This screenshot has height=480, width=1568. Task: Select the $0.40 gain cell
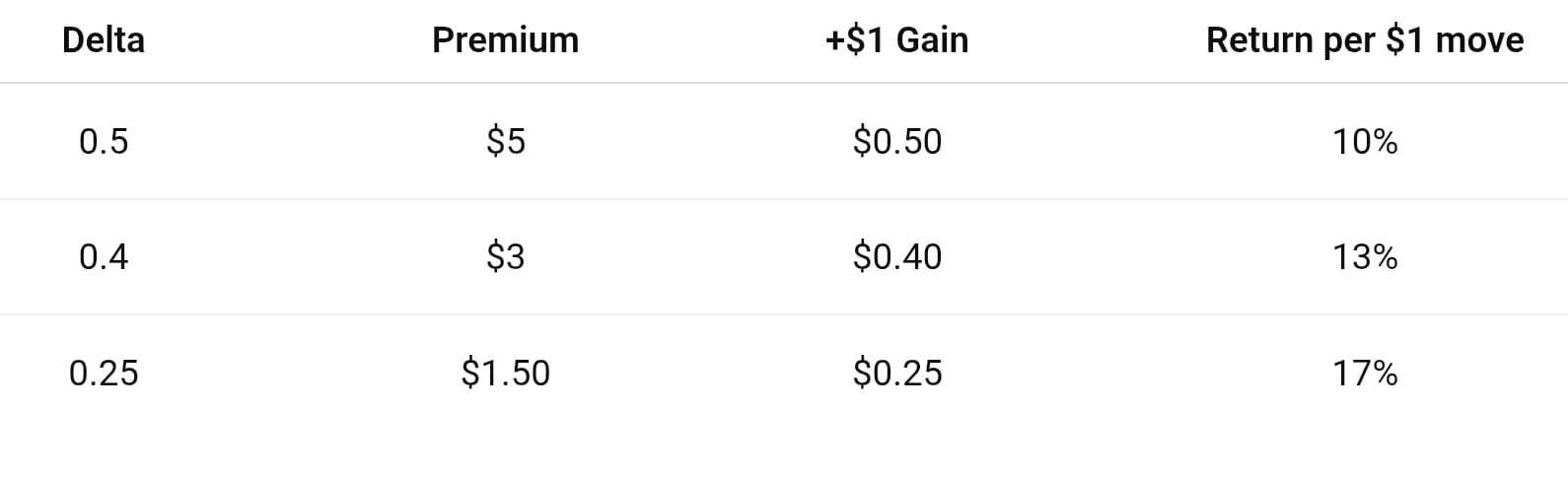(x=897, y=257)
